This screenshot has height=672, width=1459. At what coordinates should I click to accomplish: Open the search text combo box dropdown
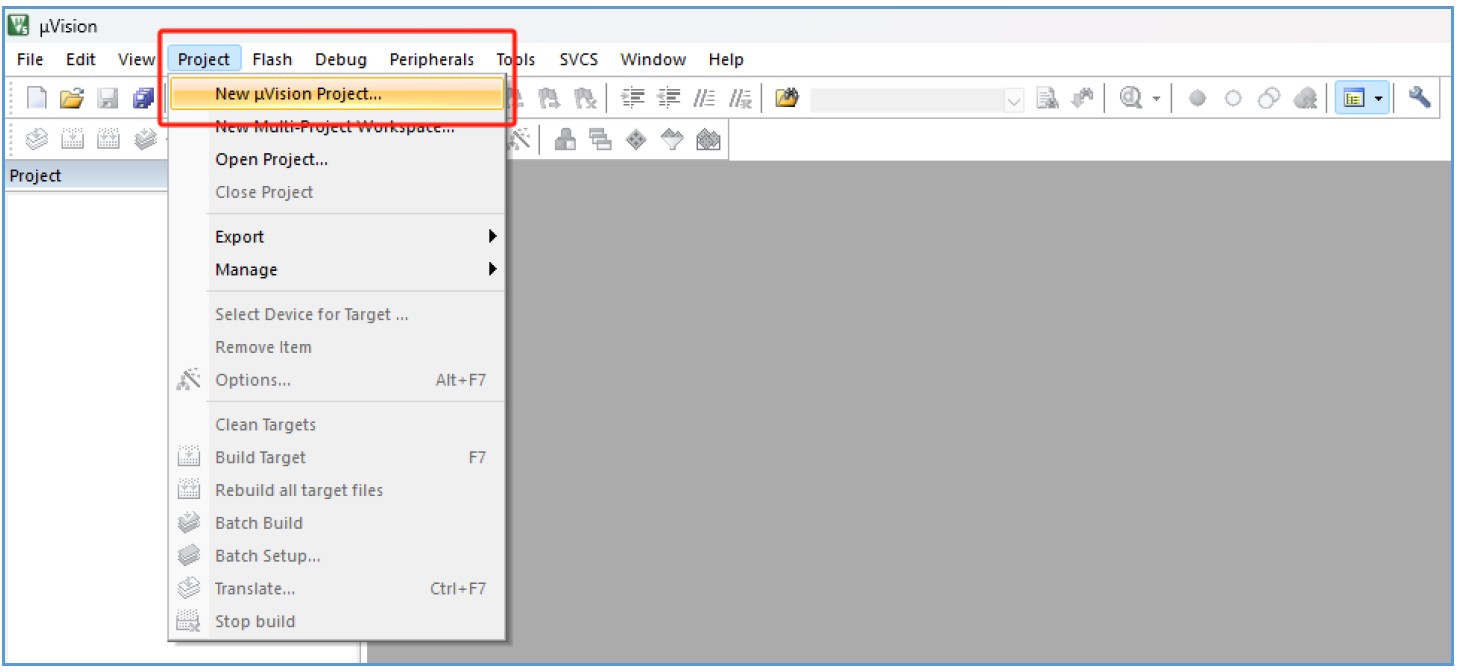1014,98
